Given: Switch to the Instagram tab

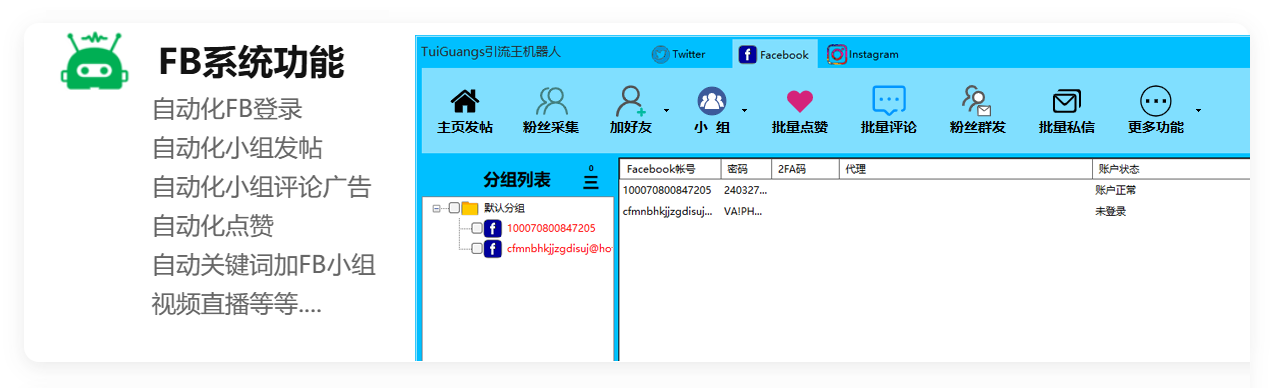Looking at the screenshot, I should [x=863, y=54].
